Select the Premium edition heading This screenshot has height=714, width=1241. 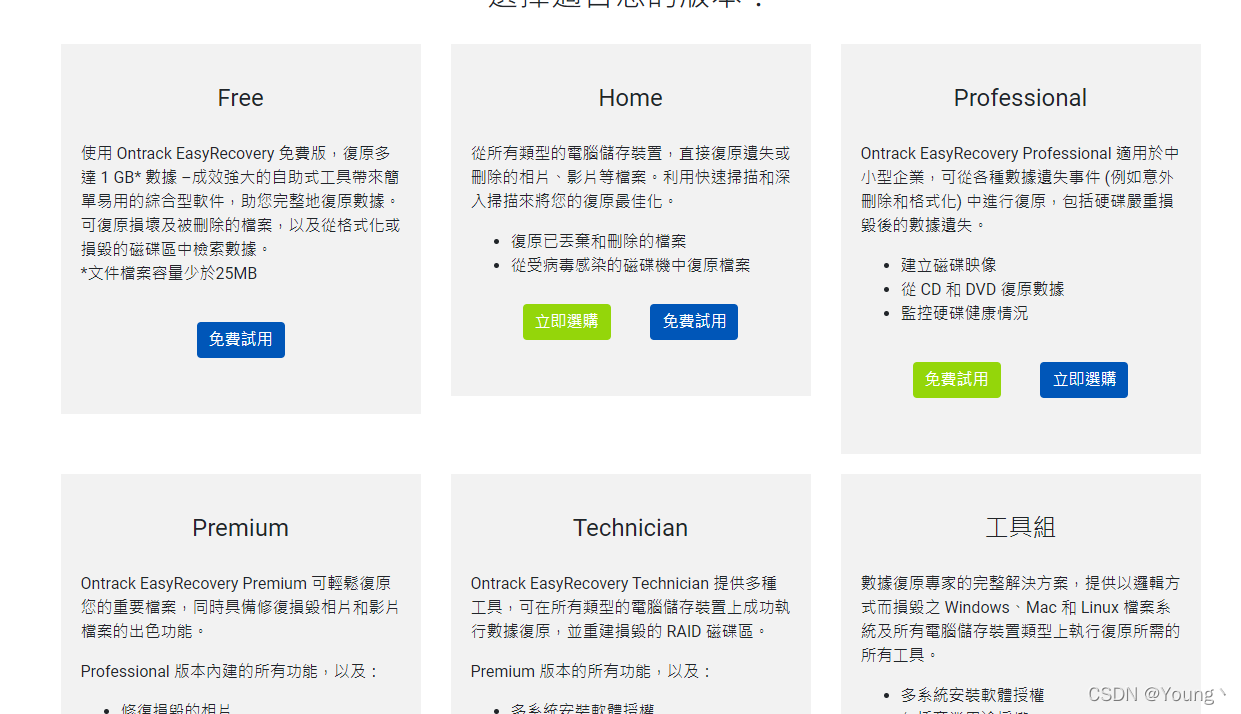240,528
